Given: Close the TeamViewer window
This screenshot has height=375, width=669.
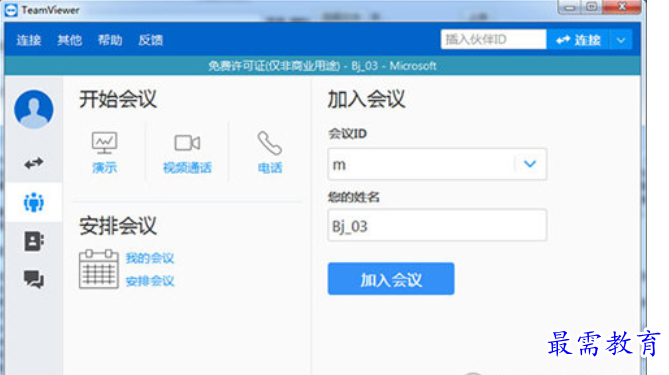Looking at the screenshot, I should click(x=622, y=7).
